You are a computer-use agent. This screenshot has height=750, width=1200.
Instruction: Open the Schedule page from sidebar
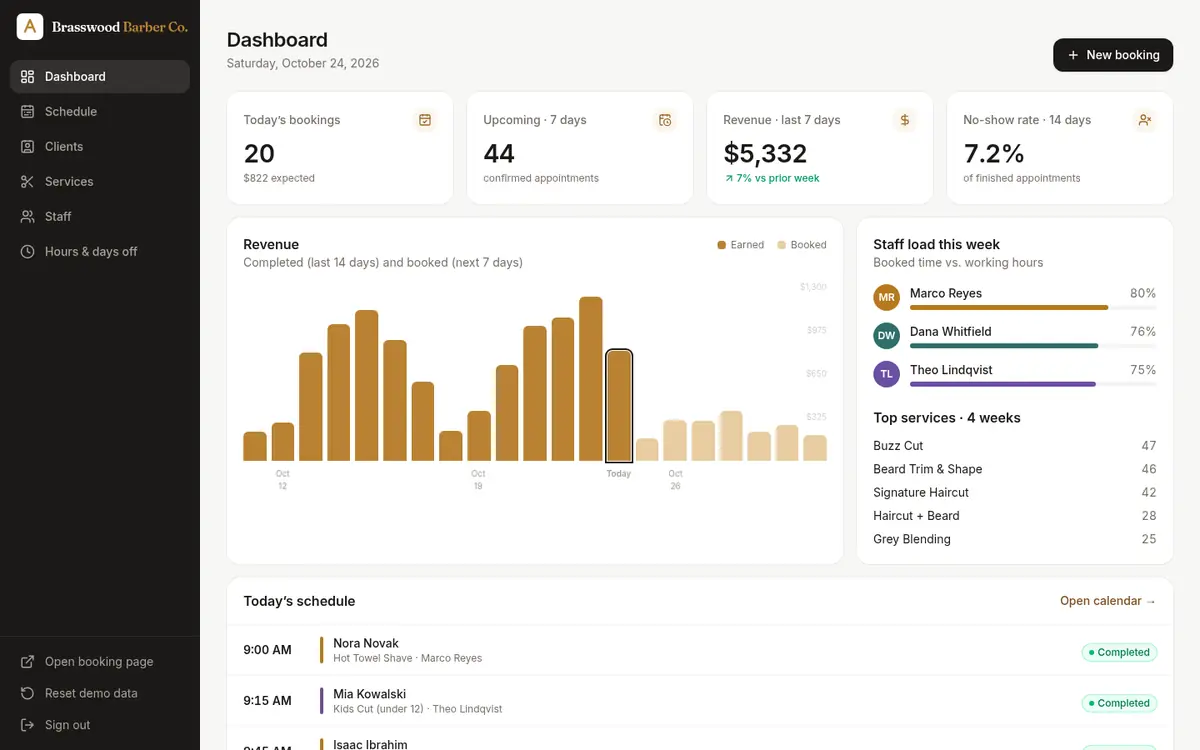coord(100,112)
